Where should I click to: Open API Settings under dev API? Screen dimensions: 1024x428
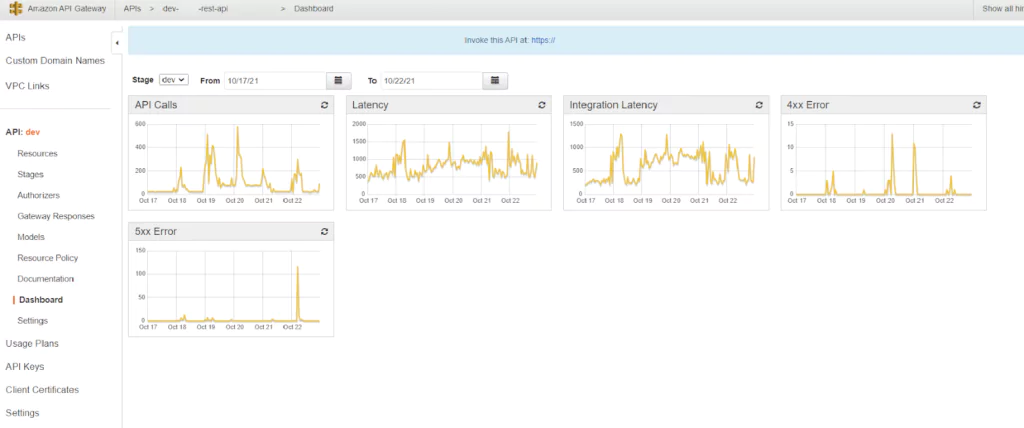click(33, 321)
